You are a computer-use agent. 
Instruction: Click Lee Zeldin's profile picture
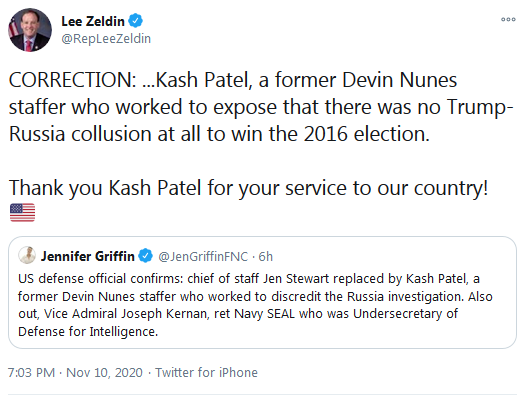[30, 30]
